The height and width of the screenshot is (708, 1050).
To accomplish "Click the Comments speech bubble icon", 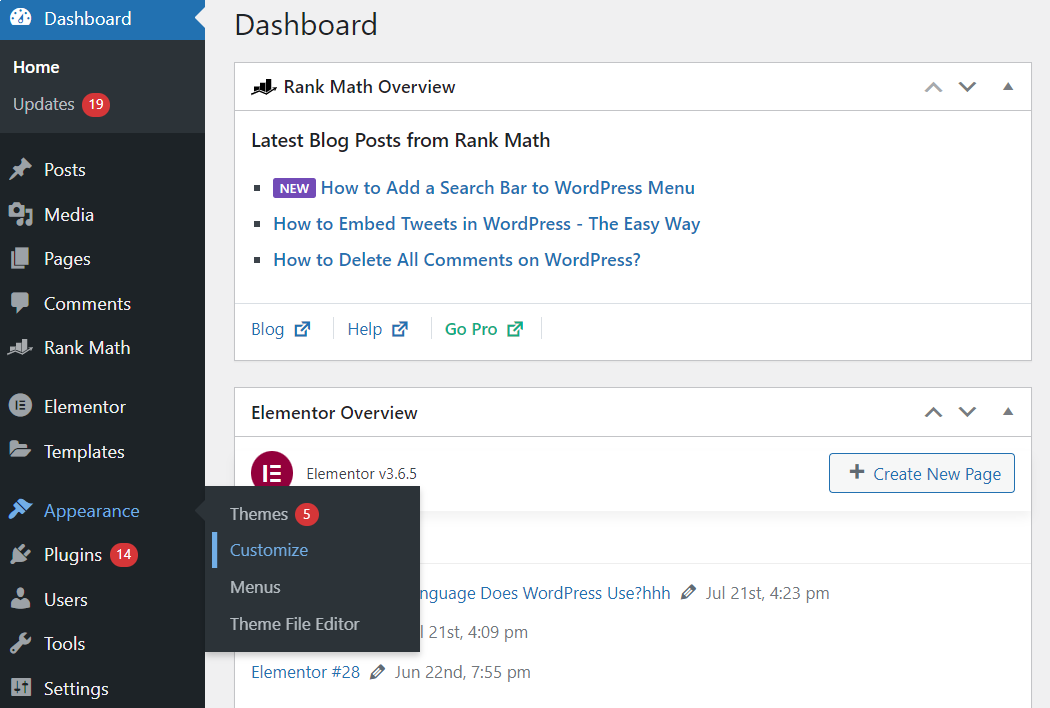I will click(x=22, y=303).
